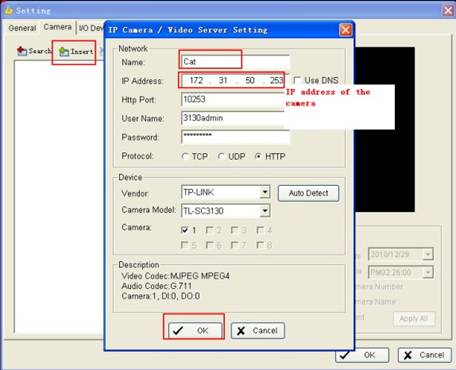
Task: Switch to the Camera tab
Action: pos(58,27)
